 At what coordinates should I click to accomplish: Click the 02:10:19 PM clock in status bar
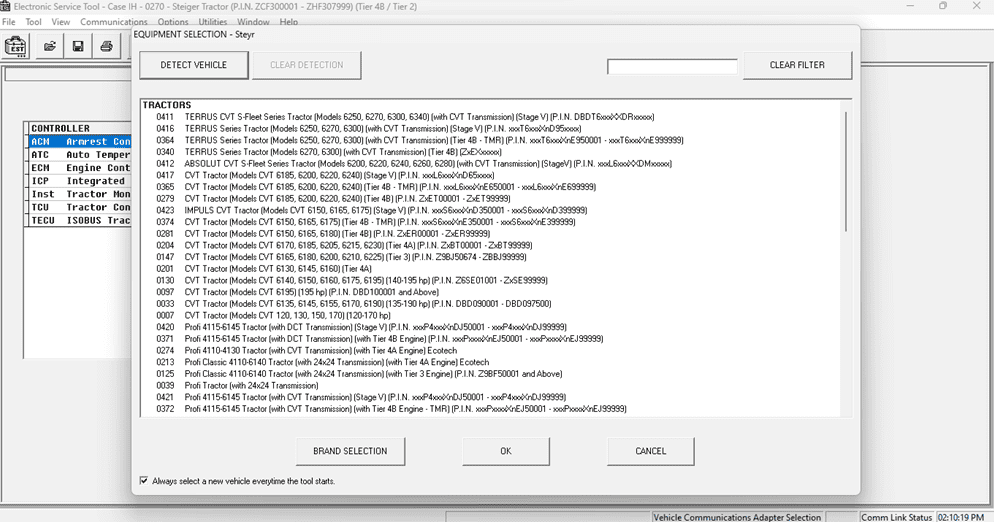pyautogui.click(x=960, y=517)
